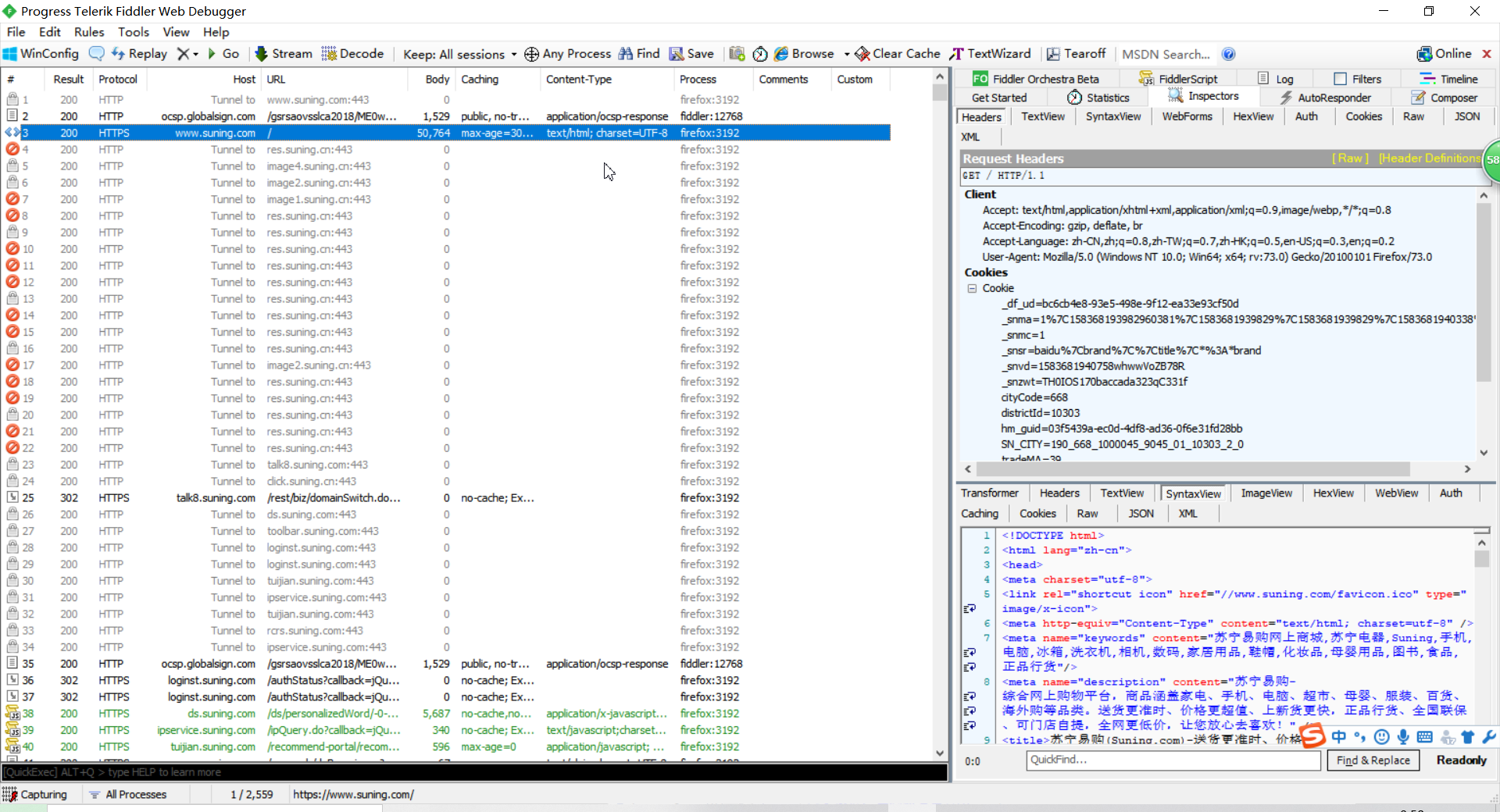Toggle Capturing in status bar

click(35, 795)
